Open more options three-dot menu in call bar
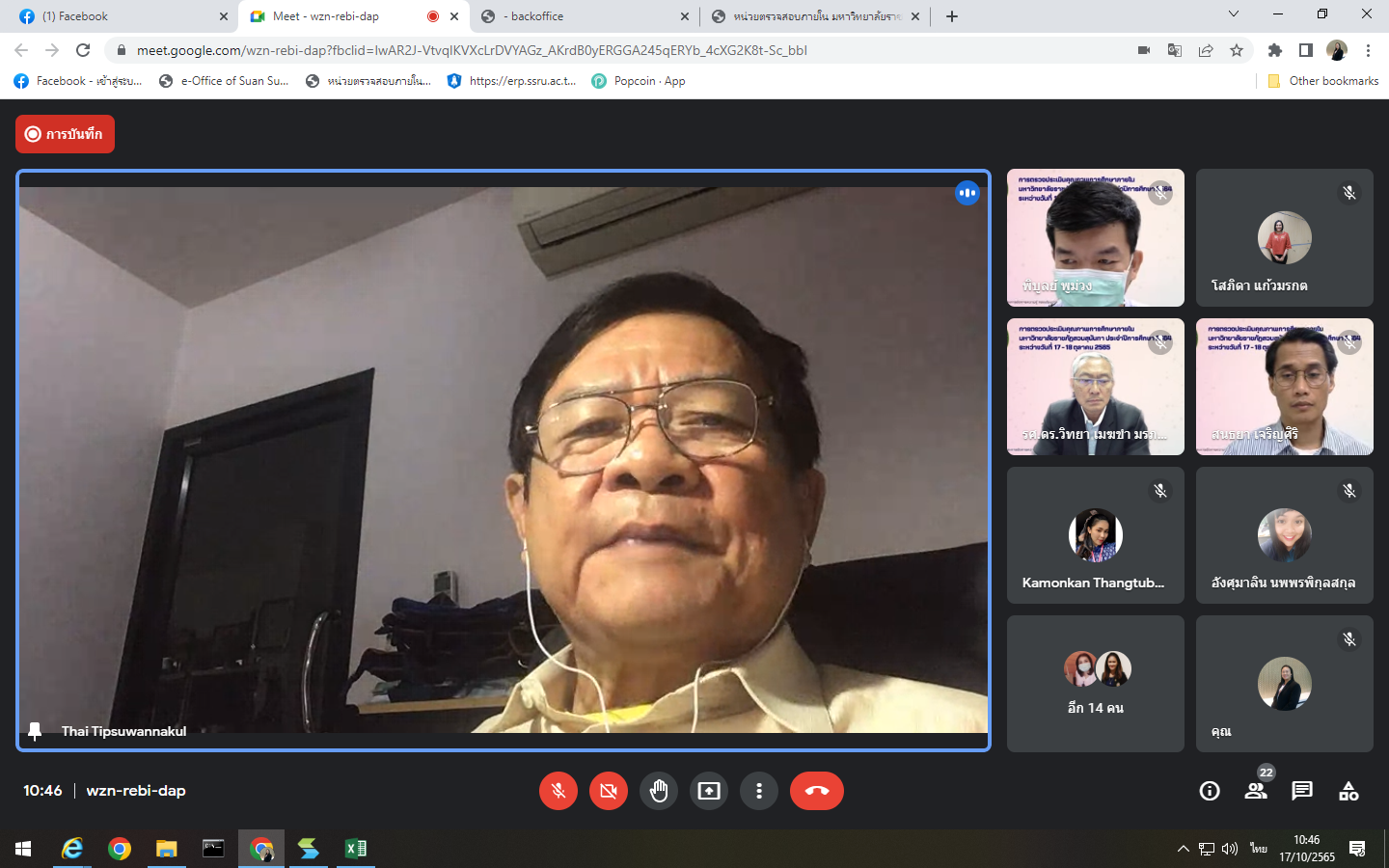 (759, 791)
